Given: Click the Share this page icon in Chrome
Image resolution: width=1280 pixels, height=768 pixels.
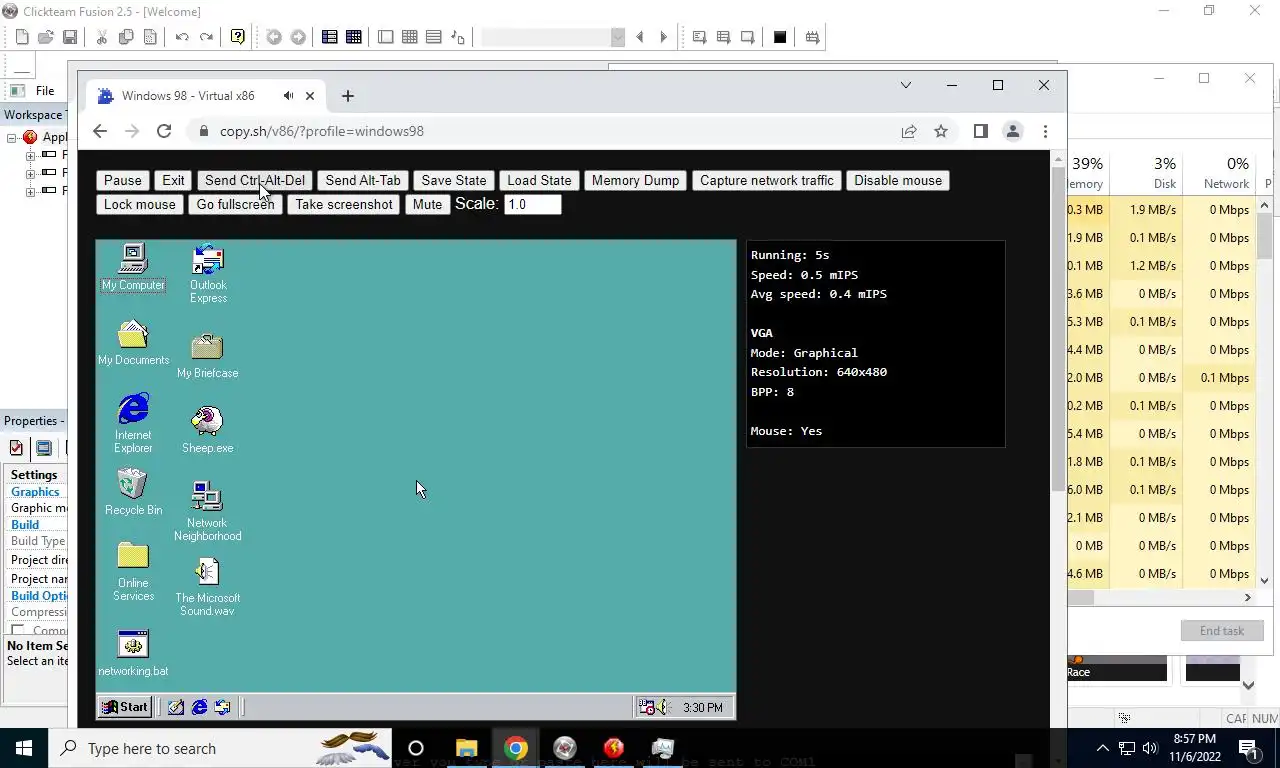Looking at the screenshot, I should [909, 131].
